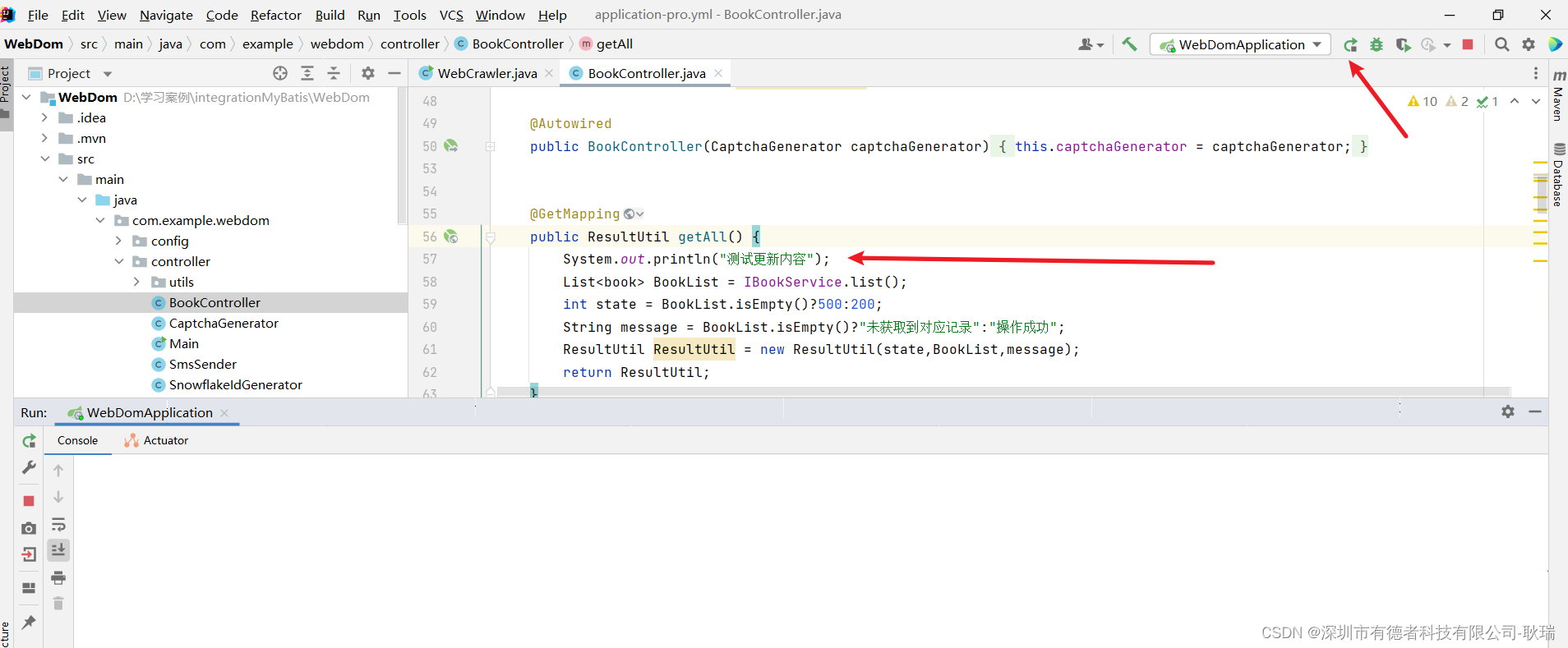This screenshot has width=1568, height=648.
Task: Select BookController in project tree
Action: 214,302
